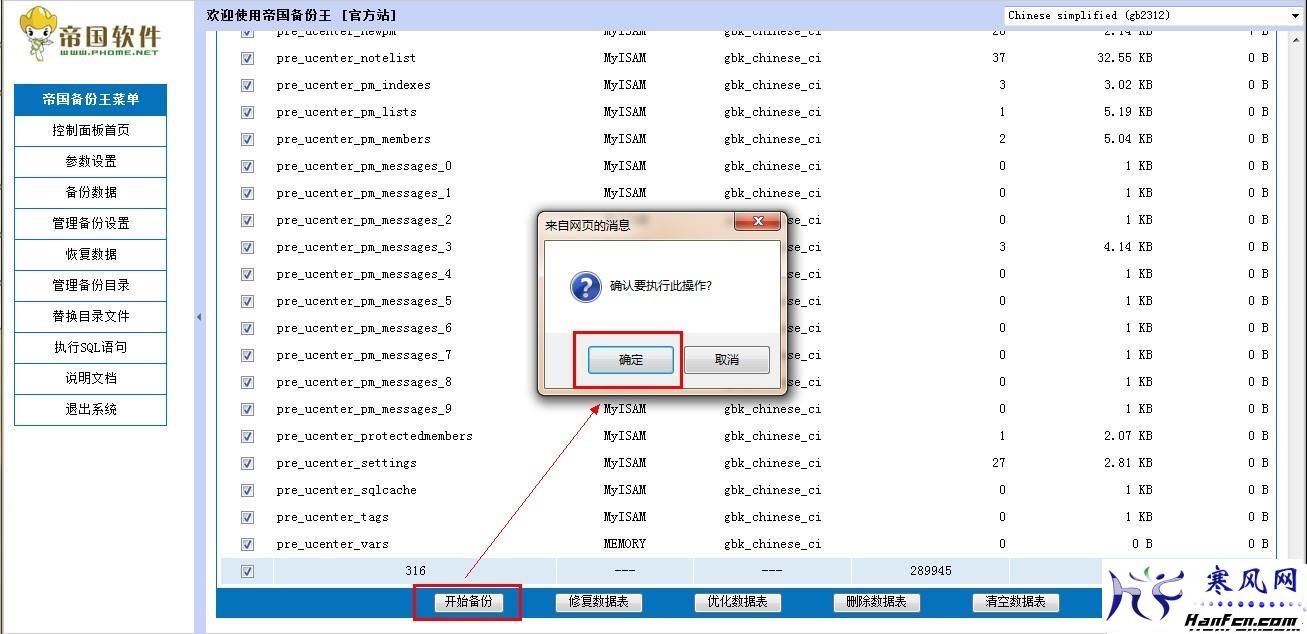This screenshot has width=1307, height=634.
Task: Uncheck pre_ucenter_notelist table checkbox
Action: pos(247,59)
